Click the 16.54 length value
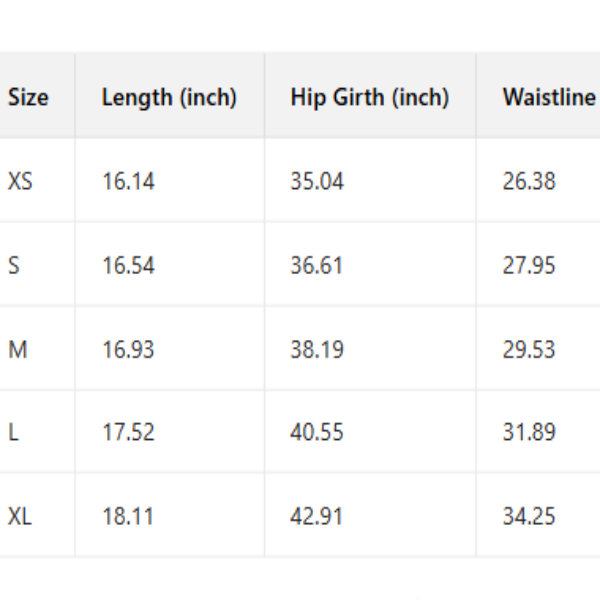The height and width of the screenshot is (600, 600). click(128, 266)
